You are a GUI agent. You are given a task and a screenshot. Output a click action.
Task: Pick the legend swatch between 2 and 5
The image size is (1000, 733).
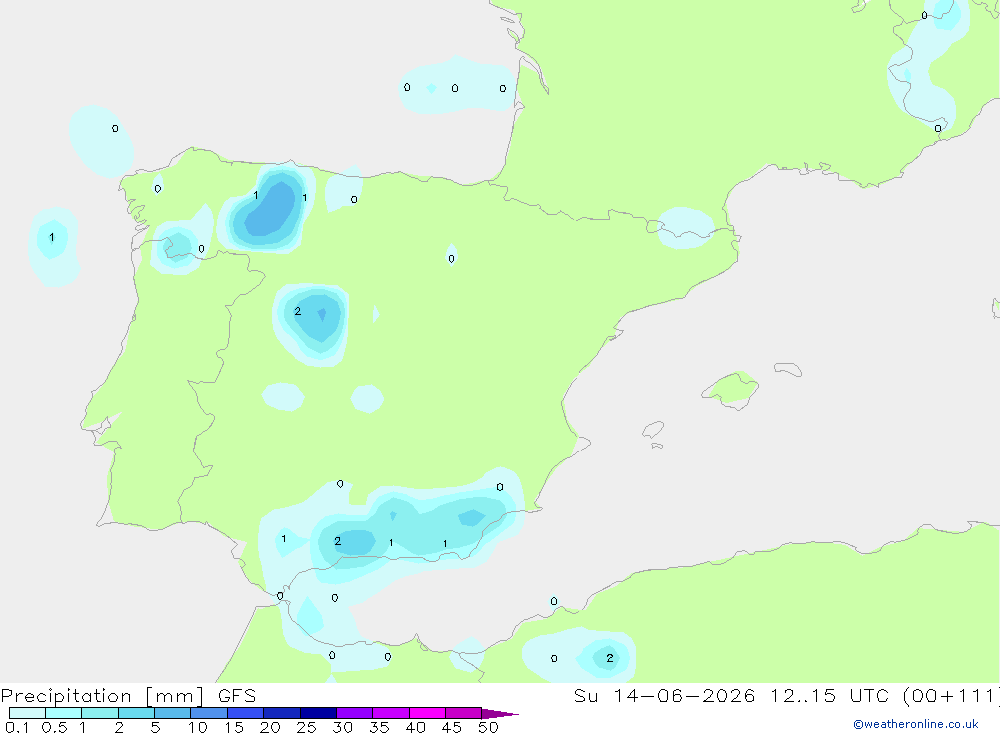click(136, 713)
